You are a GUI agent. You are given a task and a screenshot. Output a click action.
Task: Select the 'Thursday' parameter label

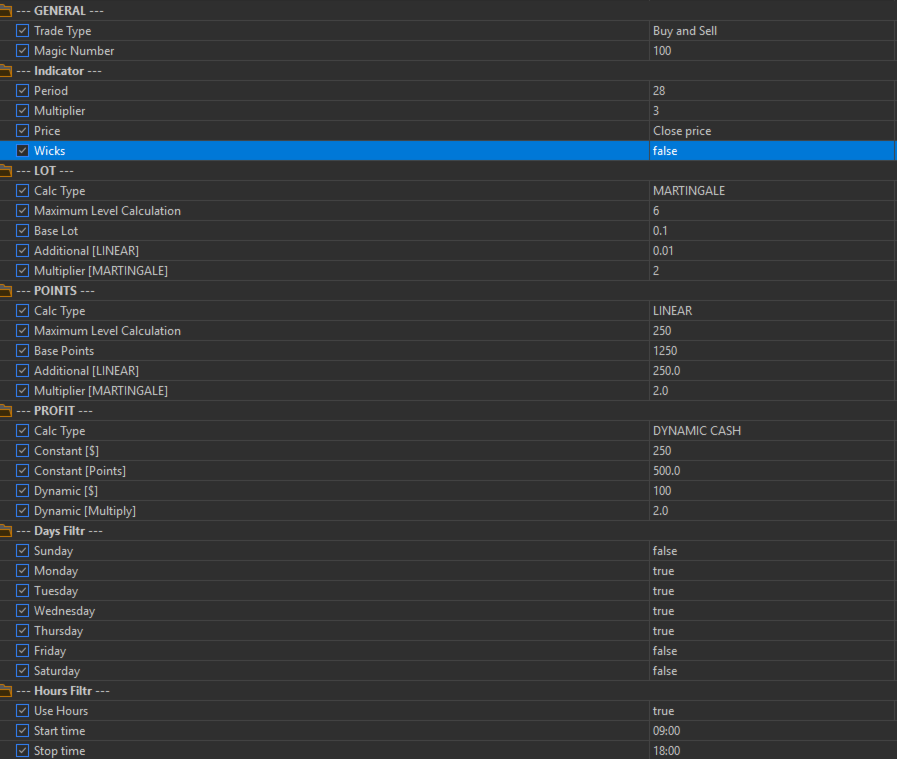pos(58,631)
